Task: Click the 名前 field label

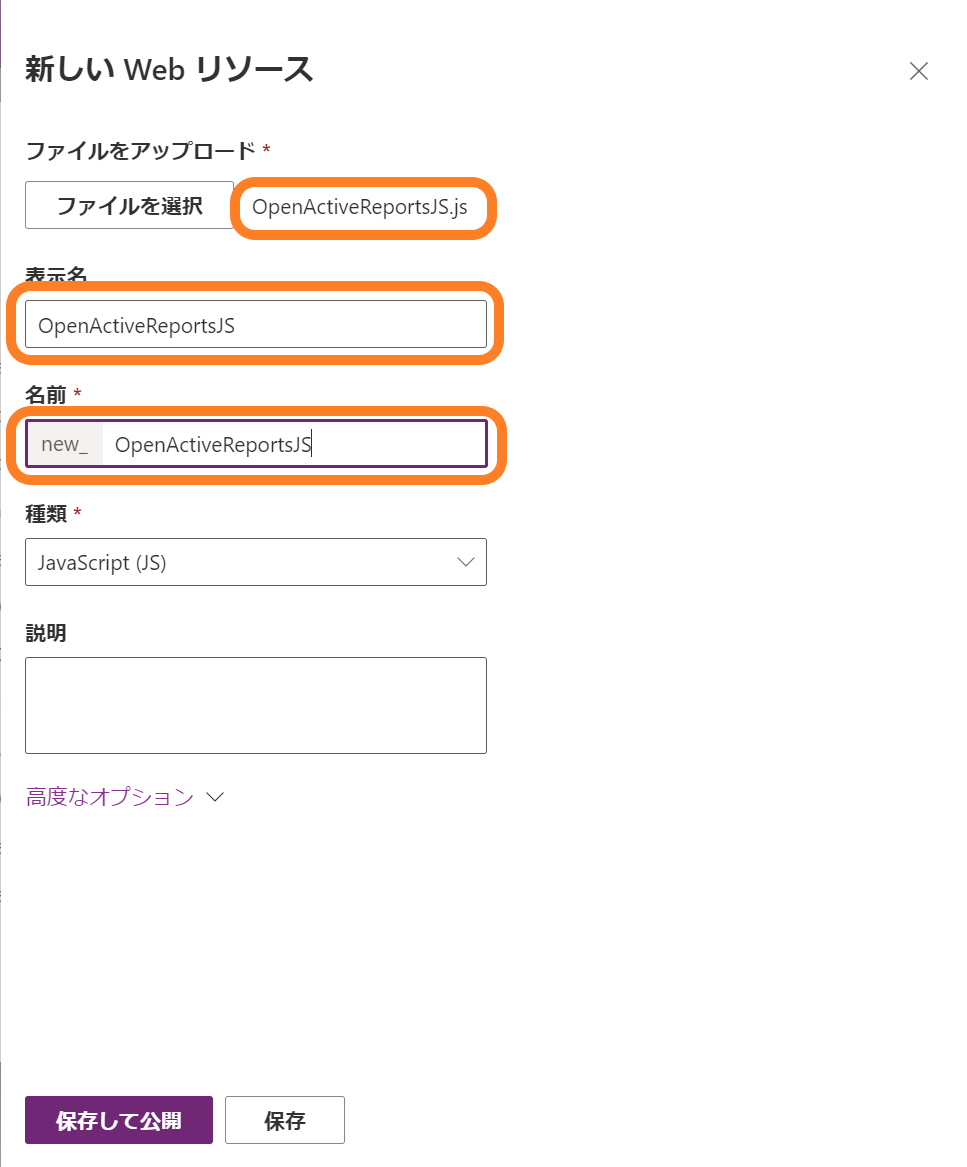Action: [45, 395]
